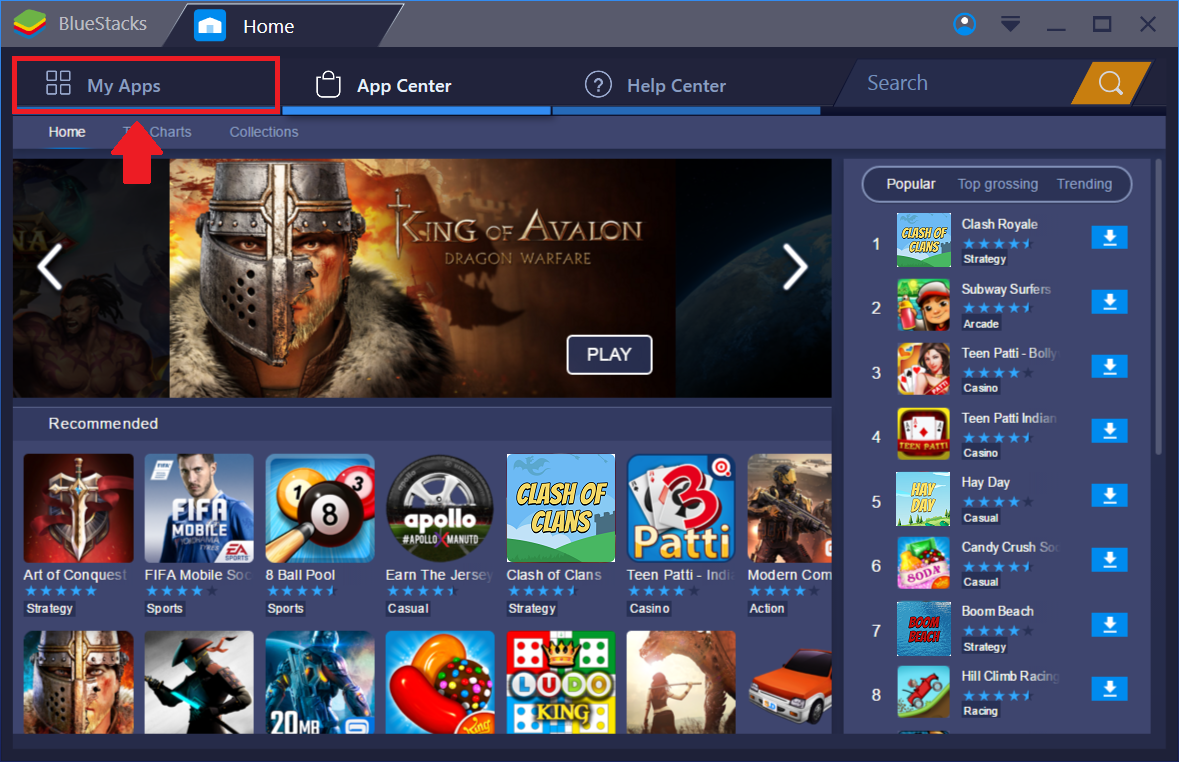The height and width of the screenshot is (762, 1179).
Task: Open the ninja shadow game tile
Action: (199, 682)
